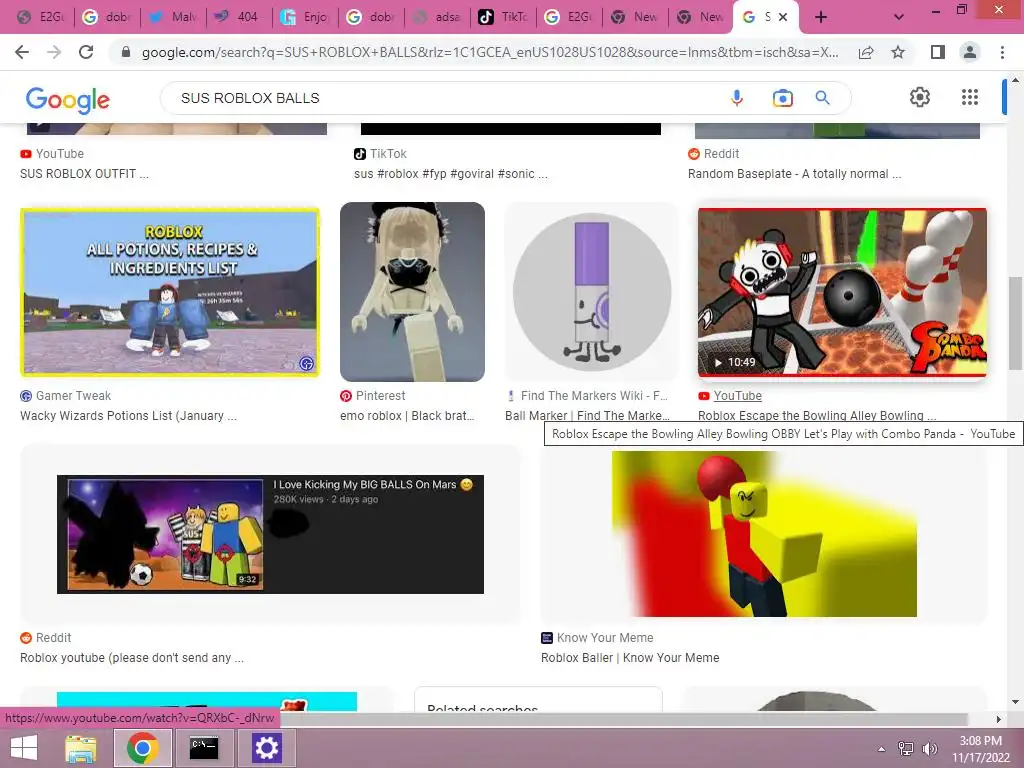This screenshot has height=768, width=1024.
Task: Switch to the 404 tab
Action: tap(239, 17)
